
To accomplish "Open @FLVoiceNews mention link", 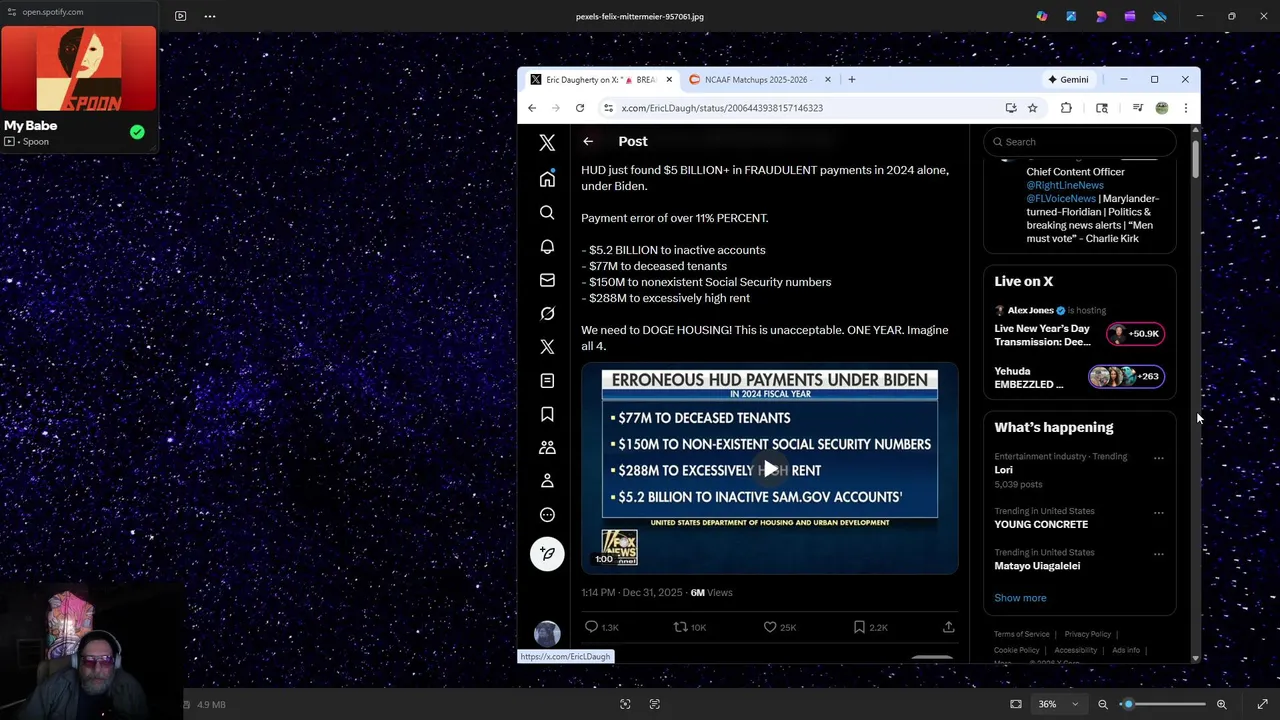I will [x=1061, y=198].
